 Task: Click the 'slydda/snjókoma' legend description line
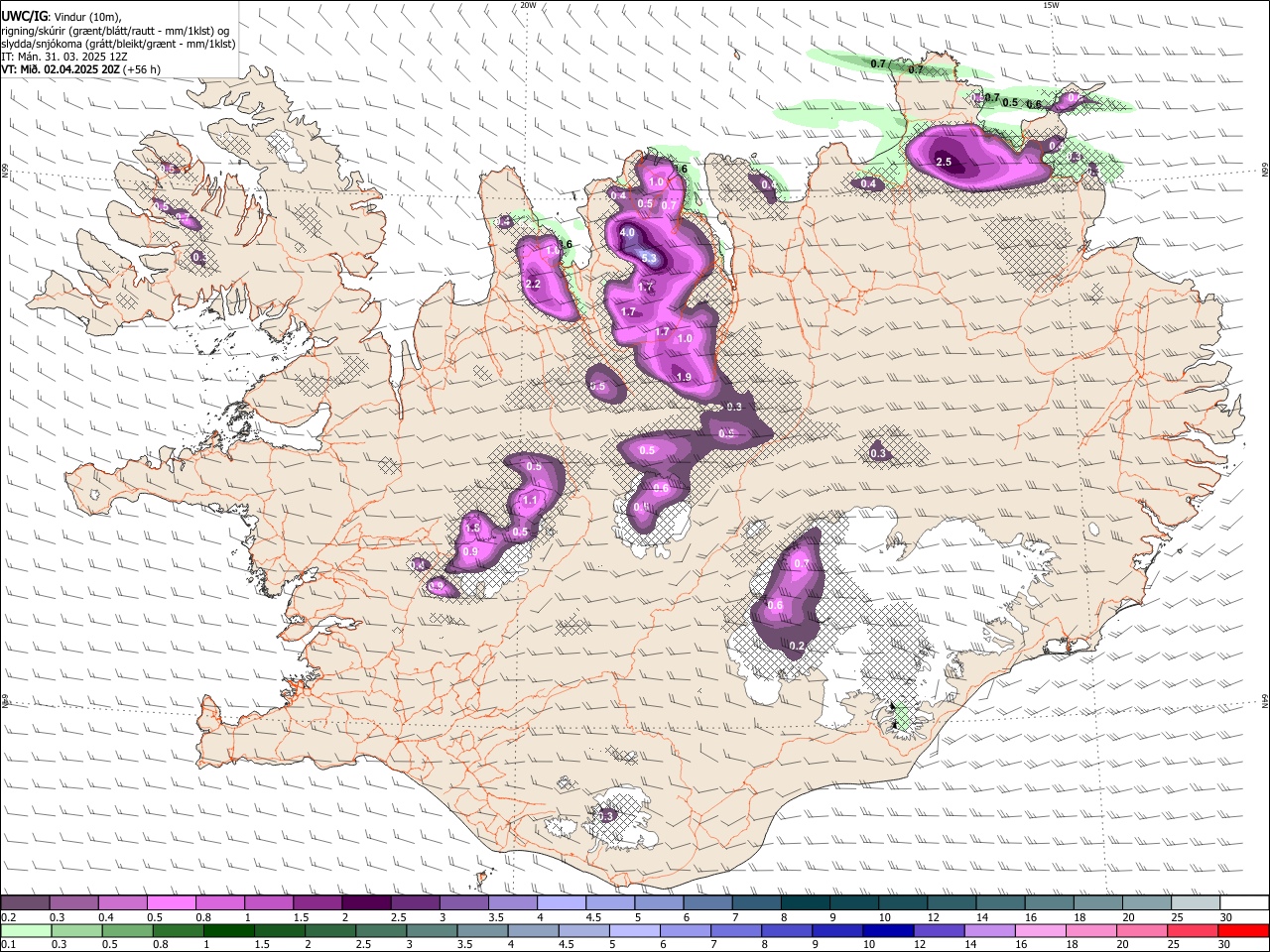pyautogui.click(x=118, y=44)
